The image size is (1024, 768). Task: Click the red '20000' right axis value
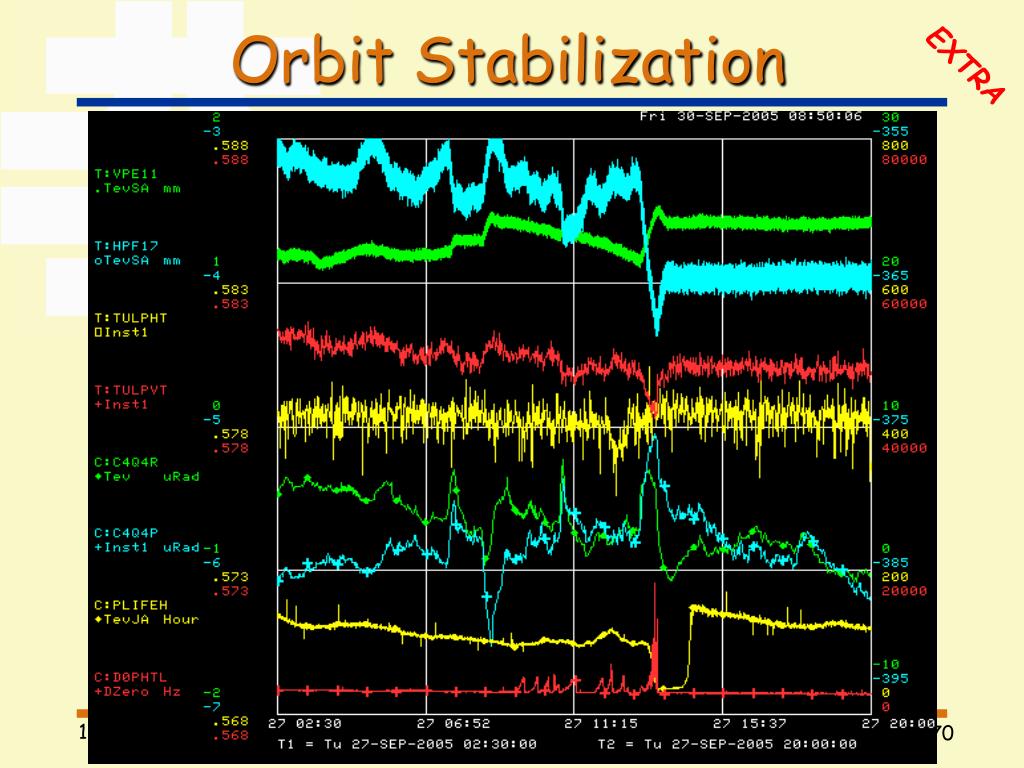pos(904,591)
